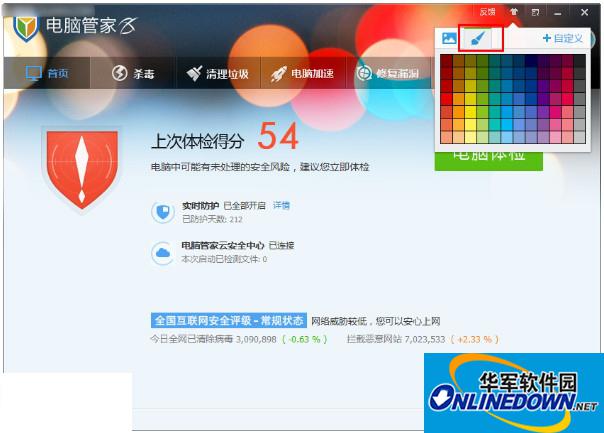604x433 pixels.
Task: Click the large red shield score icon
Action: [x=83, y=164]
